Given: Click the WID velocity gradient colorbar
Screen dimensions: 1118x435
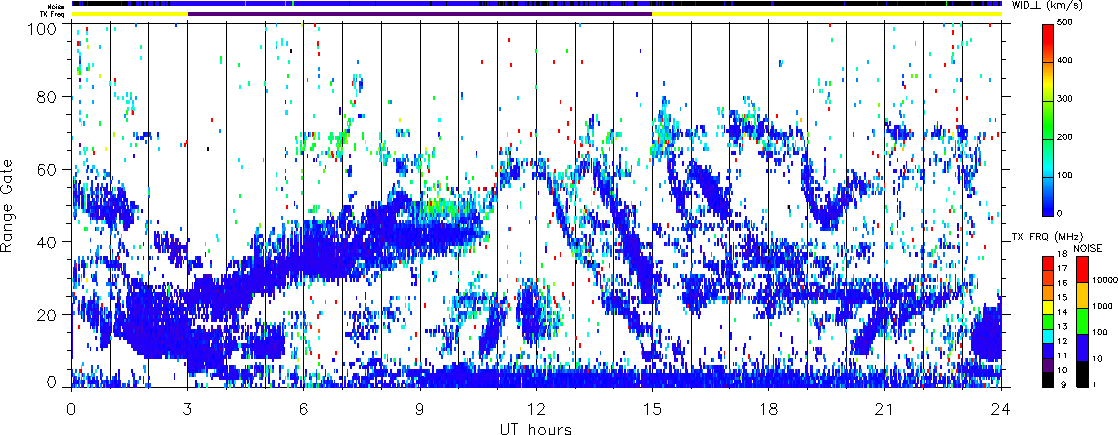Looking at the screenshot, I should [x=1047, y=120].
